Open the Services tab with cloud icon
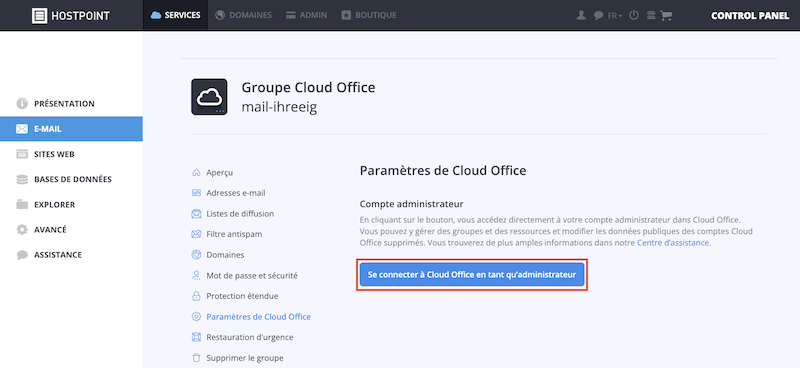Screen dimensions: 800x368 [176, 15]
